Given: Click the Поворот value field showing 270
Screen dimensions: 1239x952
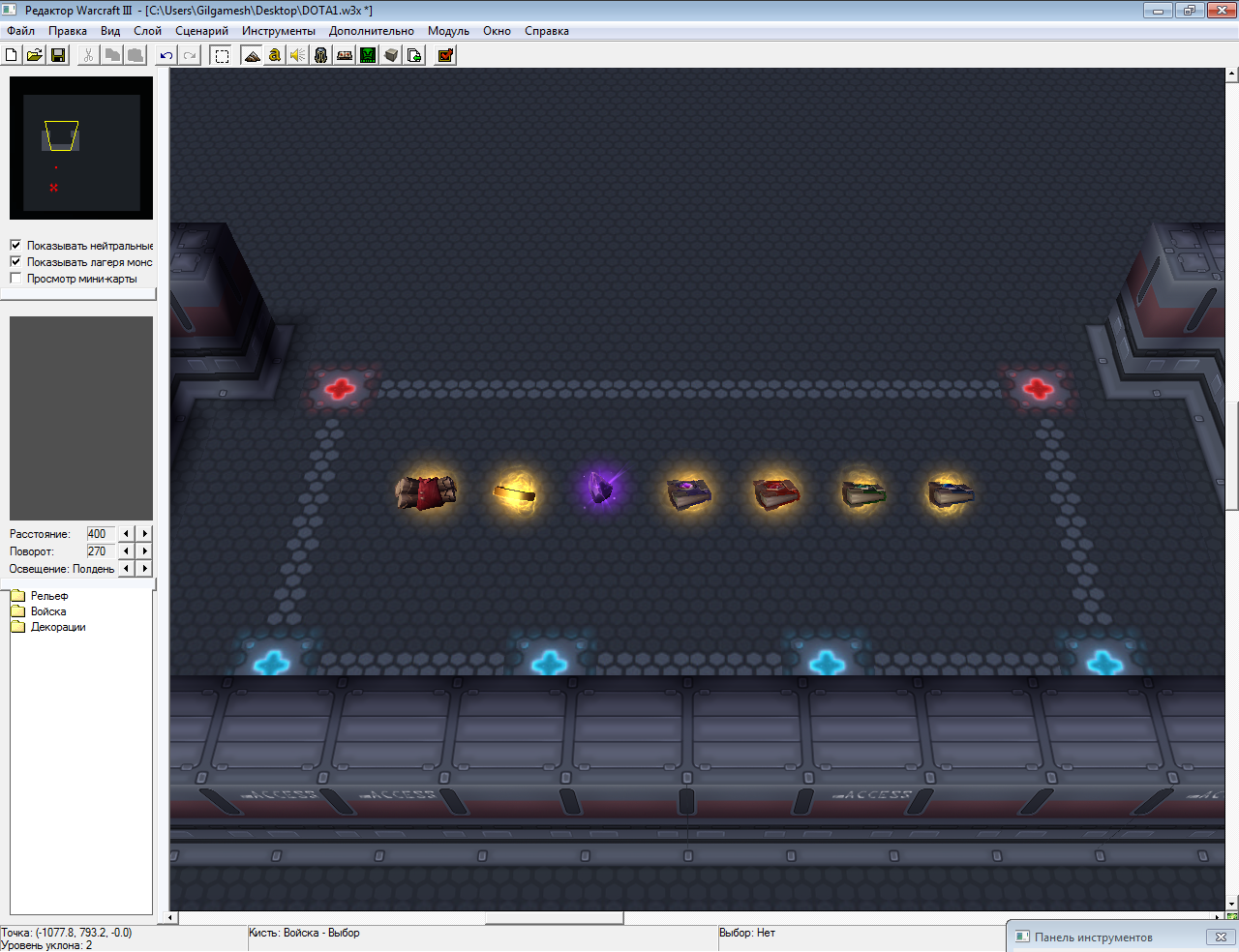Looking at the screenshot, I should (101, 551).
